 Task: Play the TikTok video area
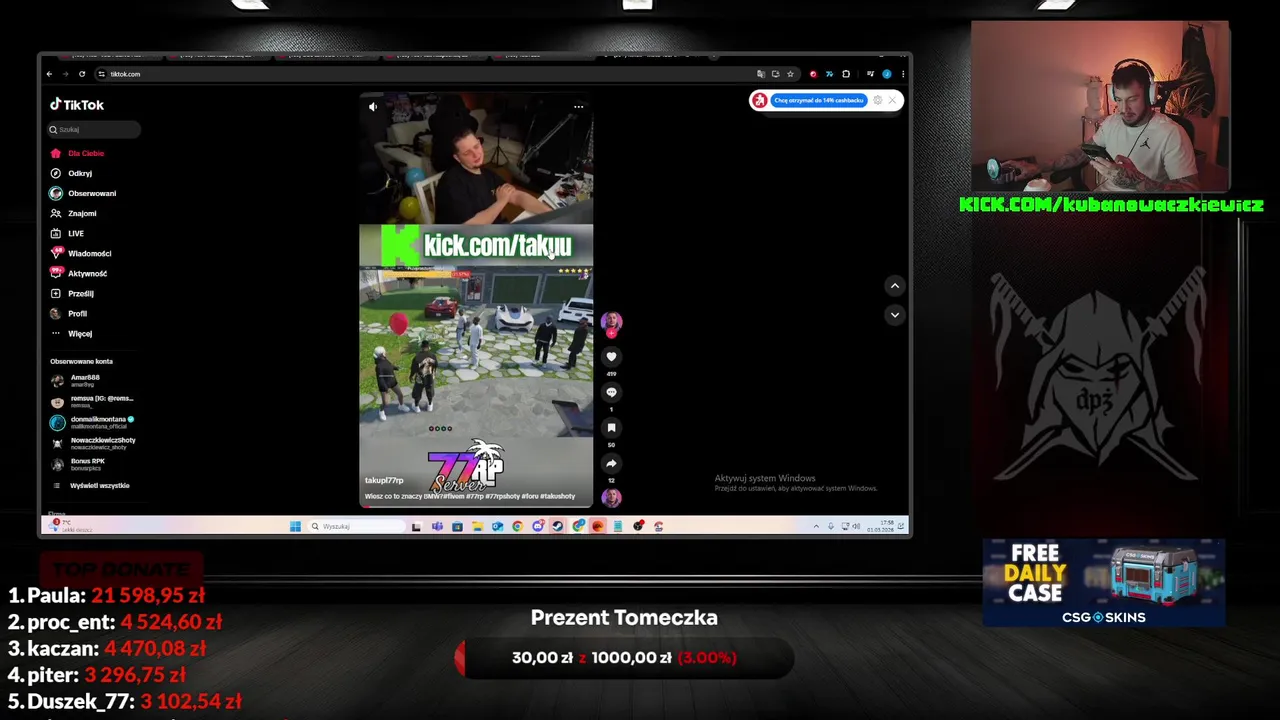coord(476,300)
